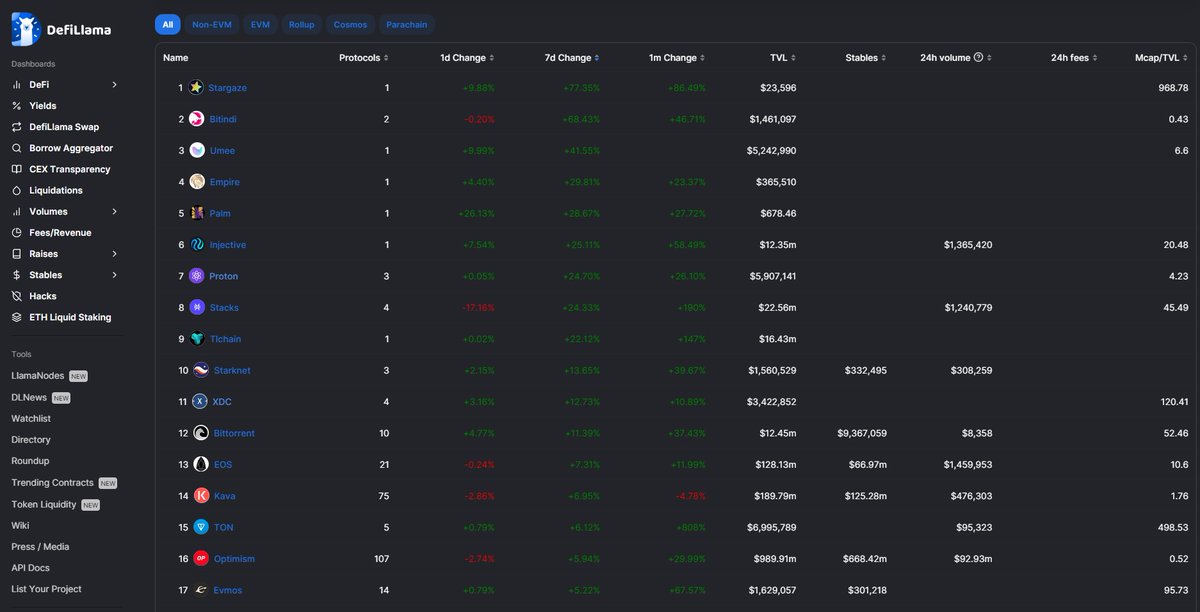Click TON 1m change +808%
This screenshot has height=612, width=1200.
pyautogui.click(x=689, y=527)
